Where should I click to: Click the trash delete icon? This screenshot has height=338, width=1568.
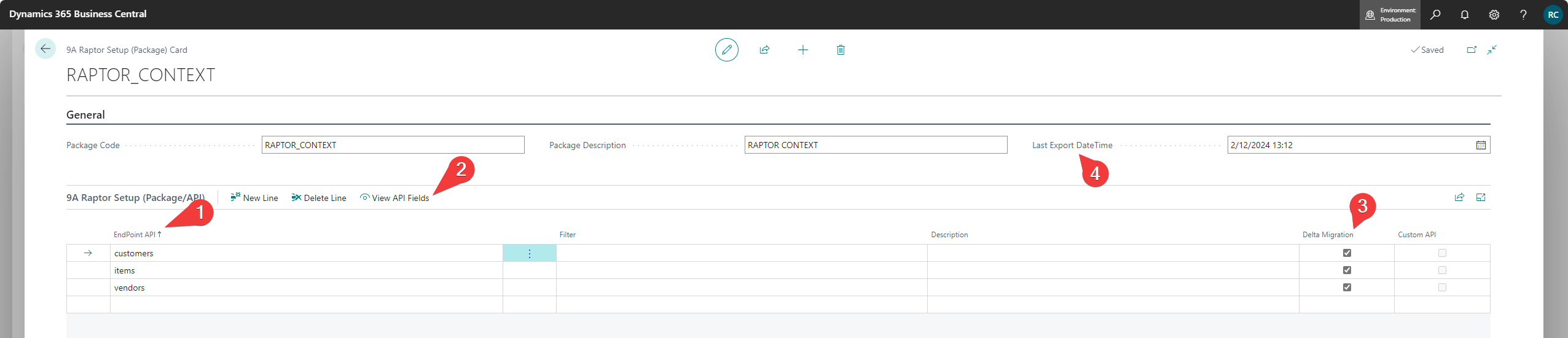coord(841,50)
